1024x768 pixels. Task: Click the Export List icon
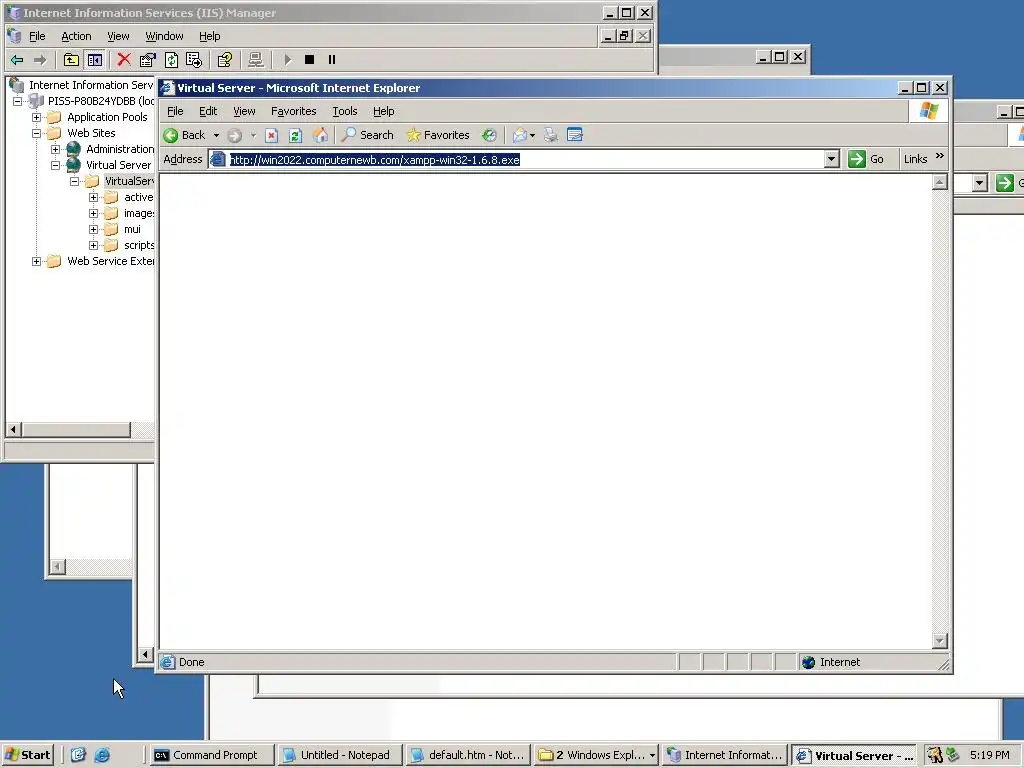[x=194, y=60]
